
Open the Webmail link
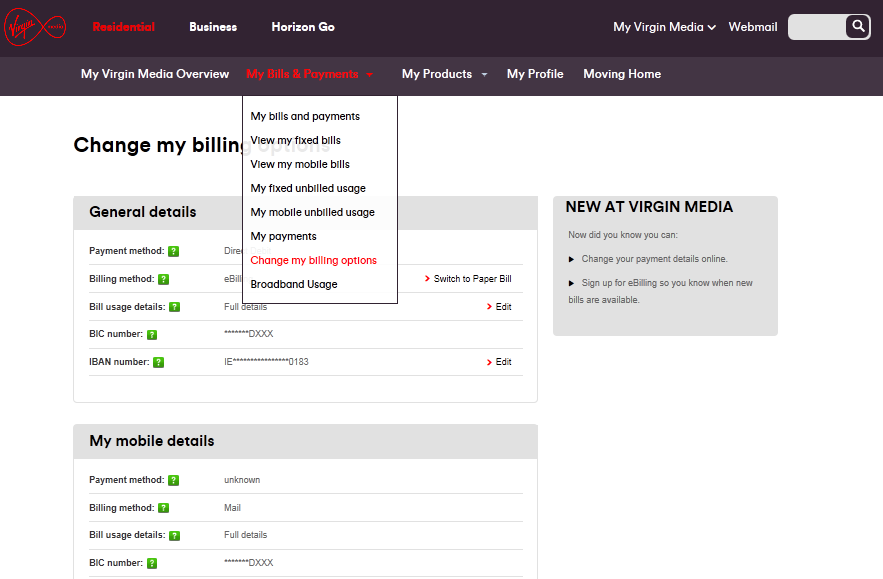753,27
